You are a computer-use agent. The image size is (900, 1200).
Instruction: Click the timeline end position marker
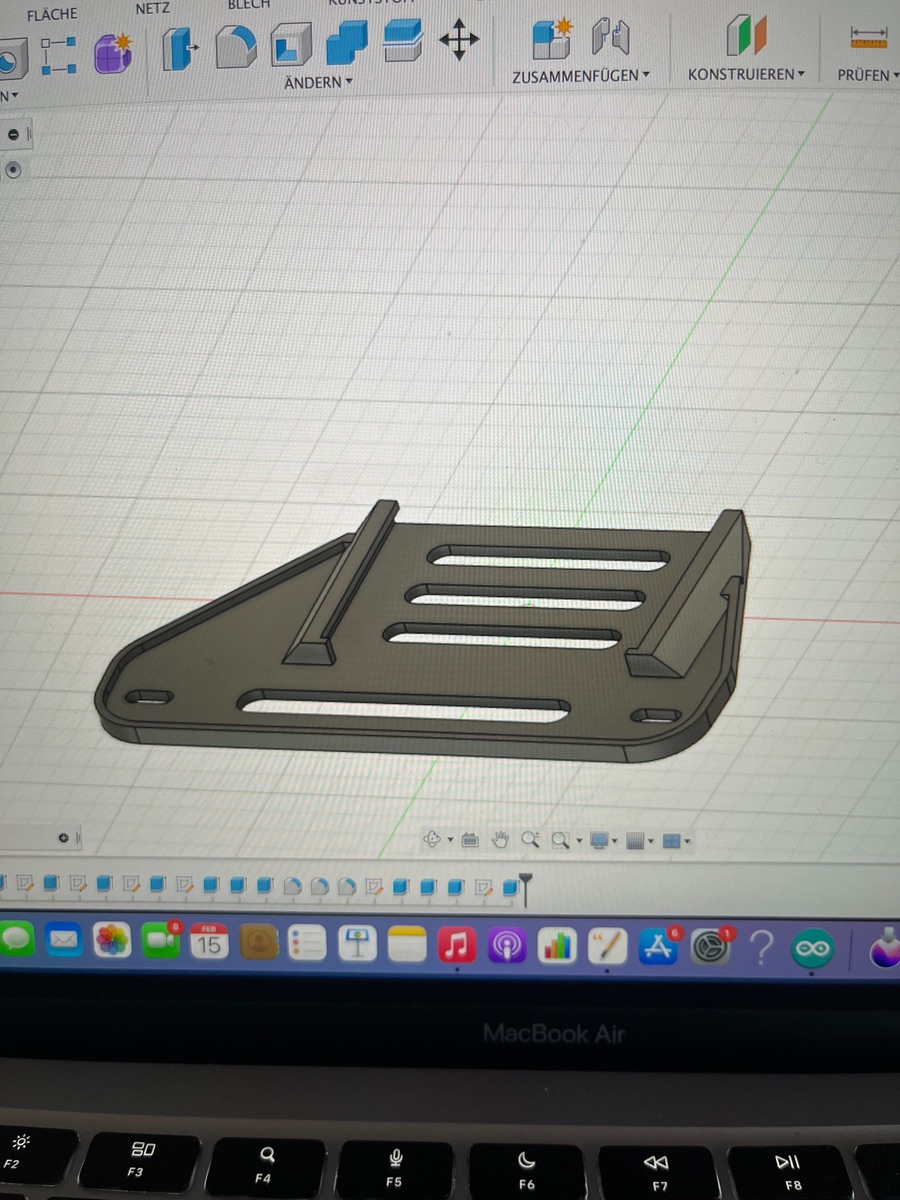[x=526, y=885]
